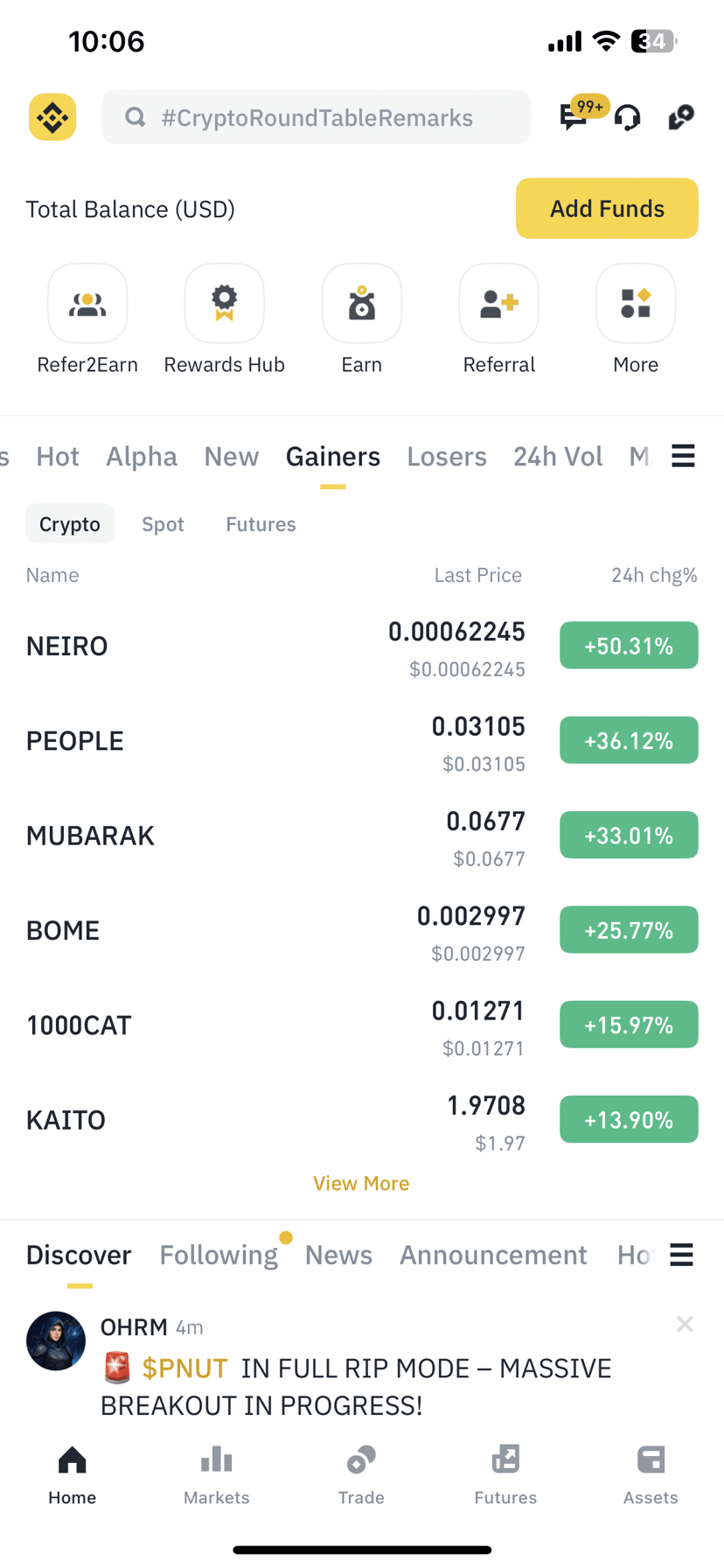Viewport: 724px width, 1568px height.
Task: Open the More shortcuts icon
Action: 636,304
